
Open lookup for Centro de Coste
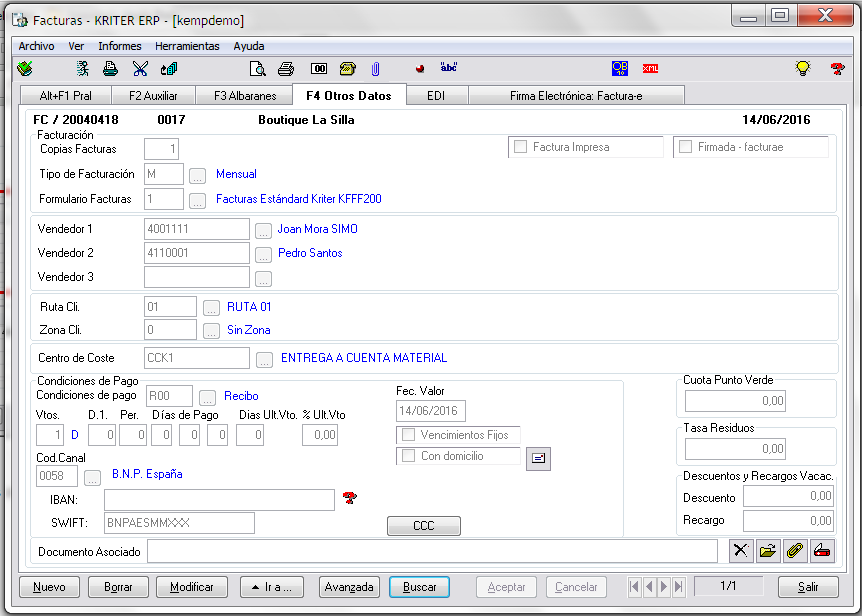point(264,359)
